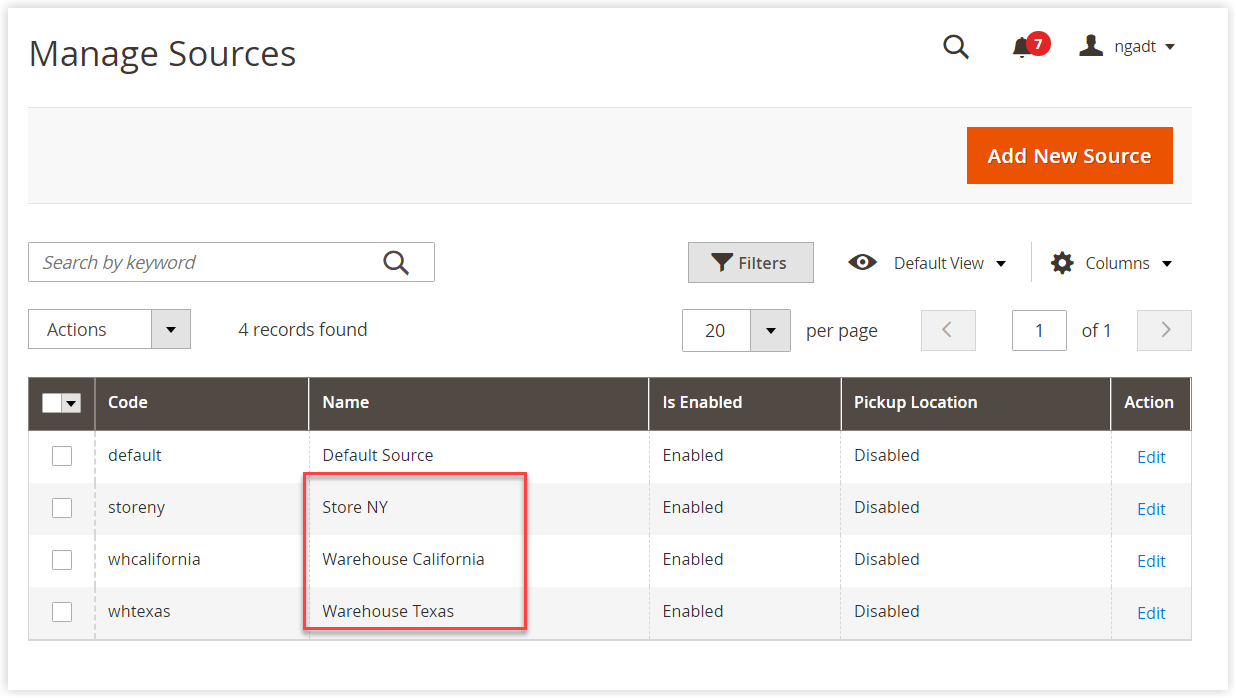The image size is (1236, 698).
Task: Click the Add New Source button
Action: click(x=1069, y=155)
